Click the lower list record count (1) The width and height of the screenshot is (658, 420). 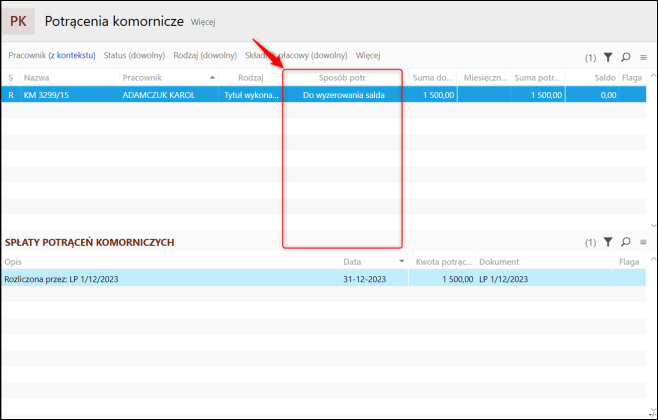590,243
